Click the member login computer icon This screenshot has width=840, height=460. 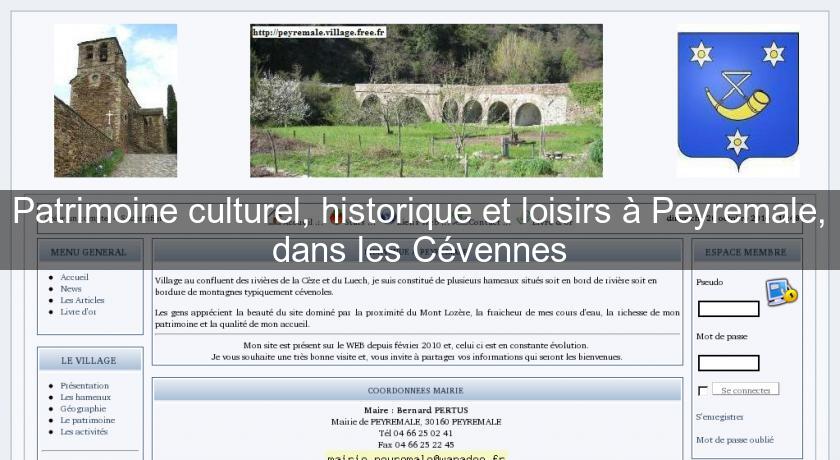(782, 292)
